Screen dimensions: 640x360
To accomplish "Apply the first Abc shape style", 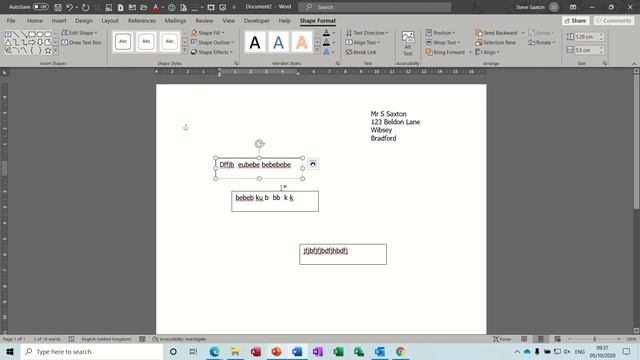I will (x=123, y=42).
